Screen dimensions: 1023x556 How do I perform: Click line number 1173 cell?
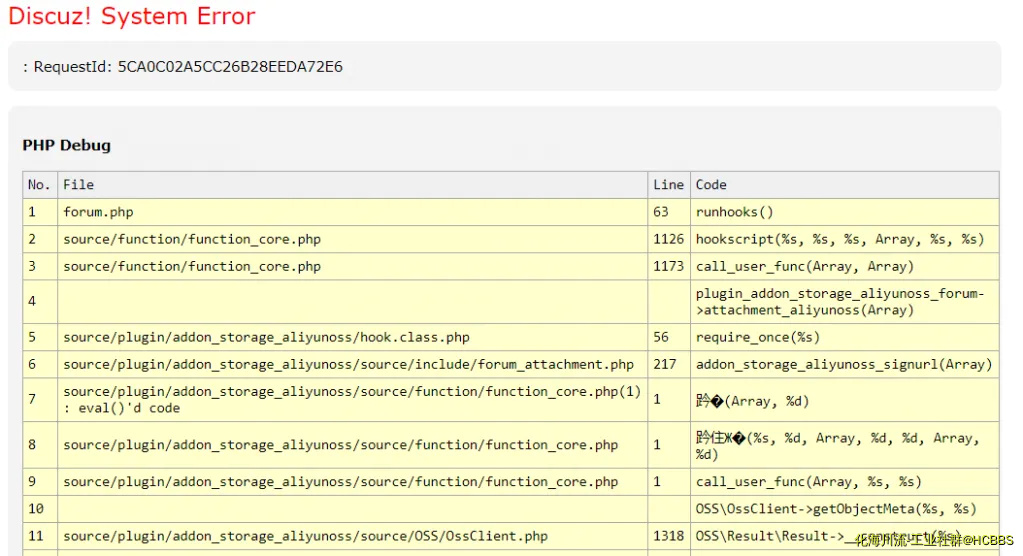(x=669, y=267)
